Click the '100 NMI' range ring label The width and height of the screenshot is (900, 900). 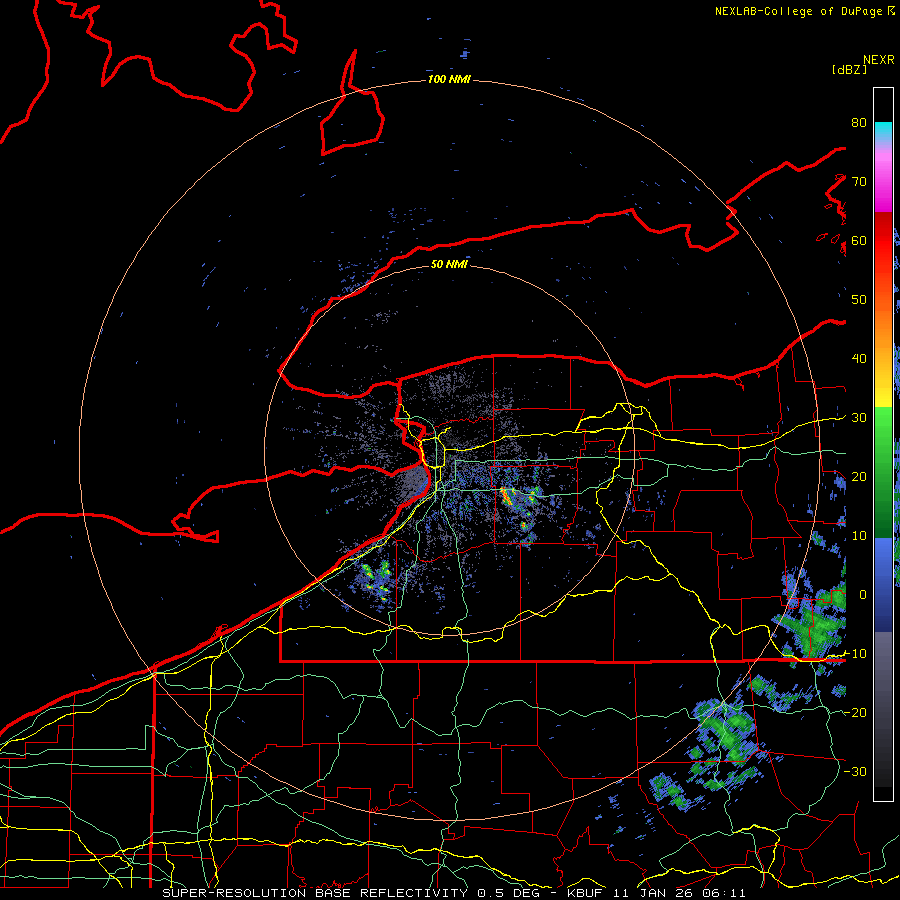(449, 79)
